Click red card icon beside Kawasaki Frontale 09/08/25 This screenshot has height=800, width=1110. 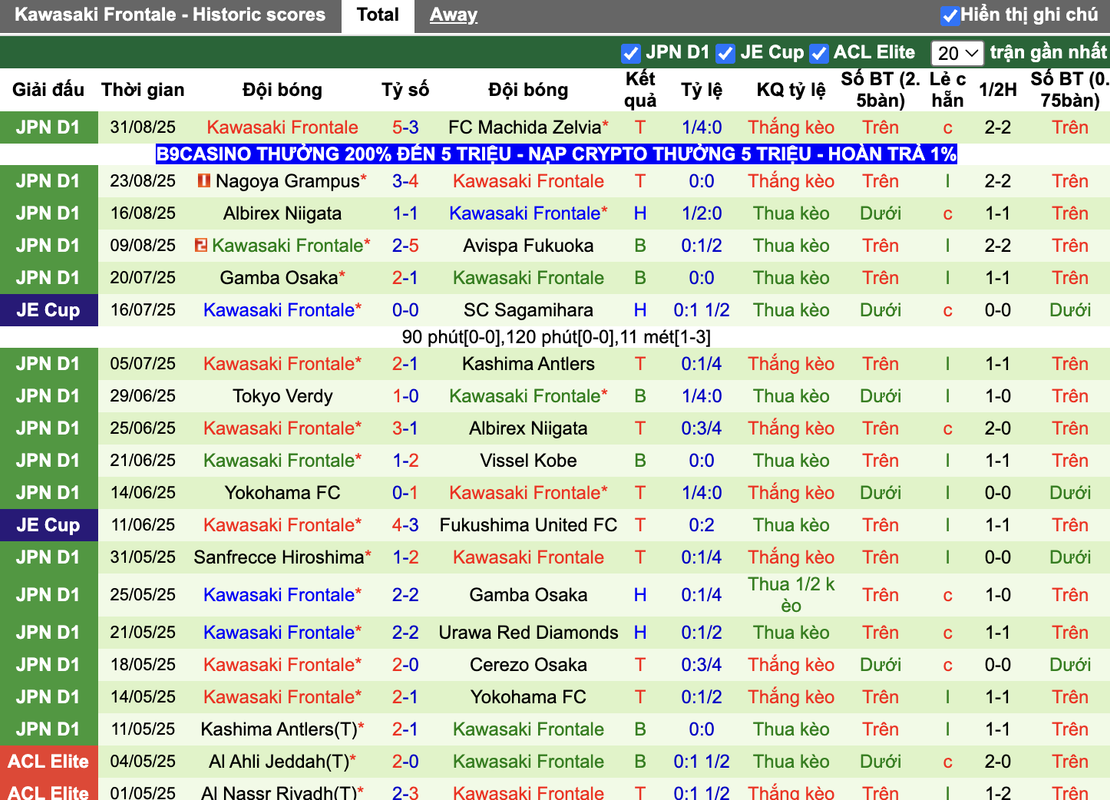[201, 246]
